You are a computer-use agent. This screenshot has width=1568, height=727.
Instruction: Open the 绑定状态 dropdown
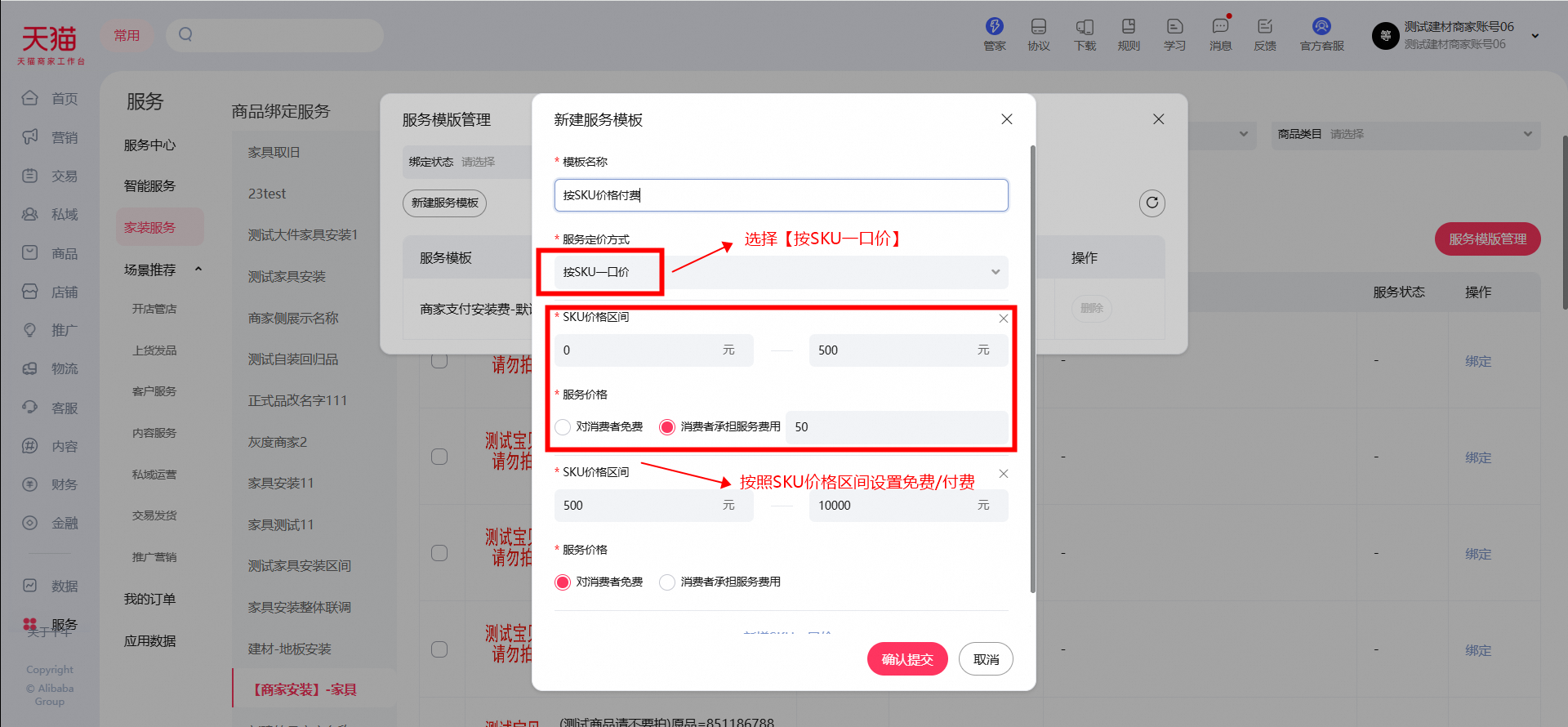[x=468, y=162]
